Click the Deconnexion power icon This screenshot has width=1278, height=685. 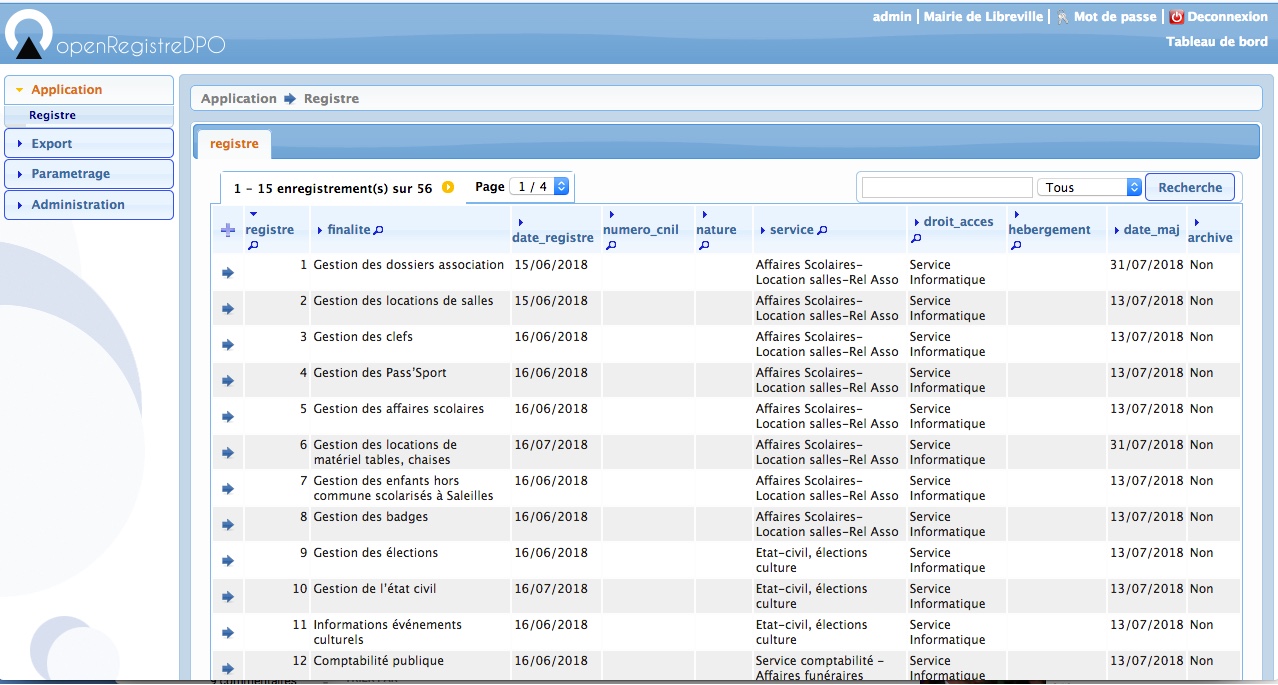point(1177,17)
